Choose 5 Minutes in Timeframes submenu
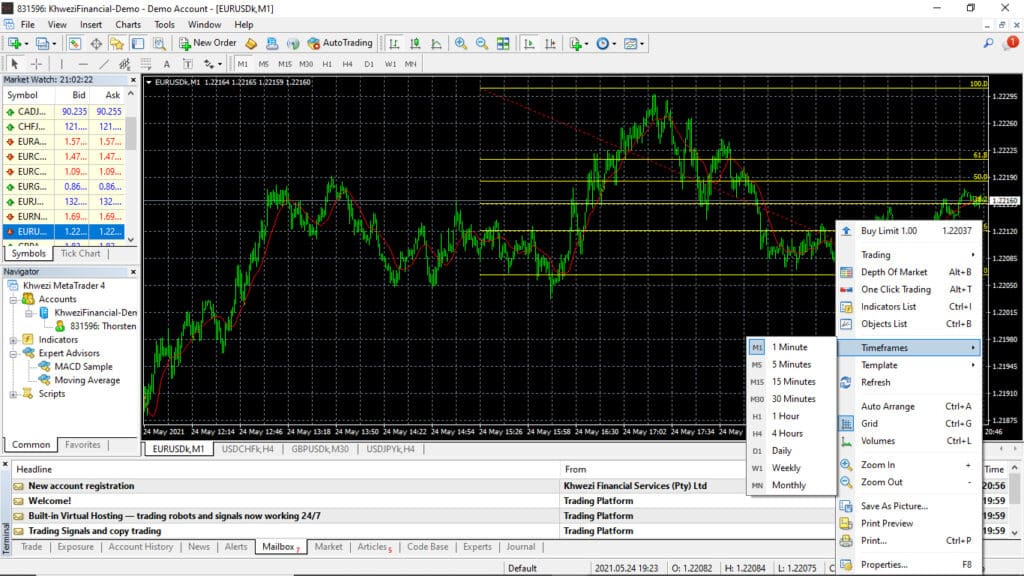Image resolution: width=1024 pixels, height=576 pixels. [792, 364]
